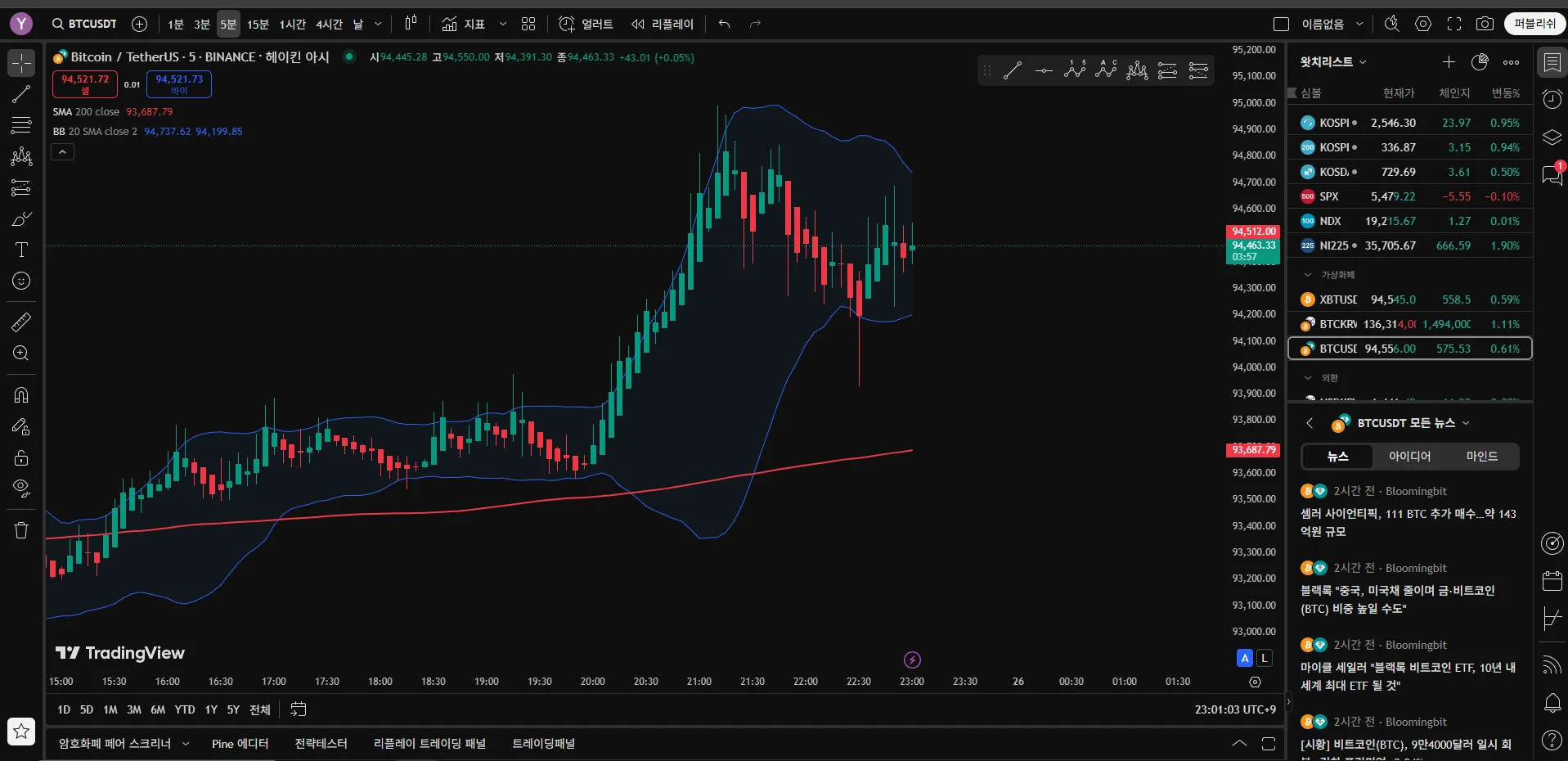
Task: Open the alerts bell icon in right sidebar
Action: [1552, 702]
